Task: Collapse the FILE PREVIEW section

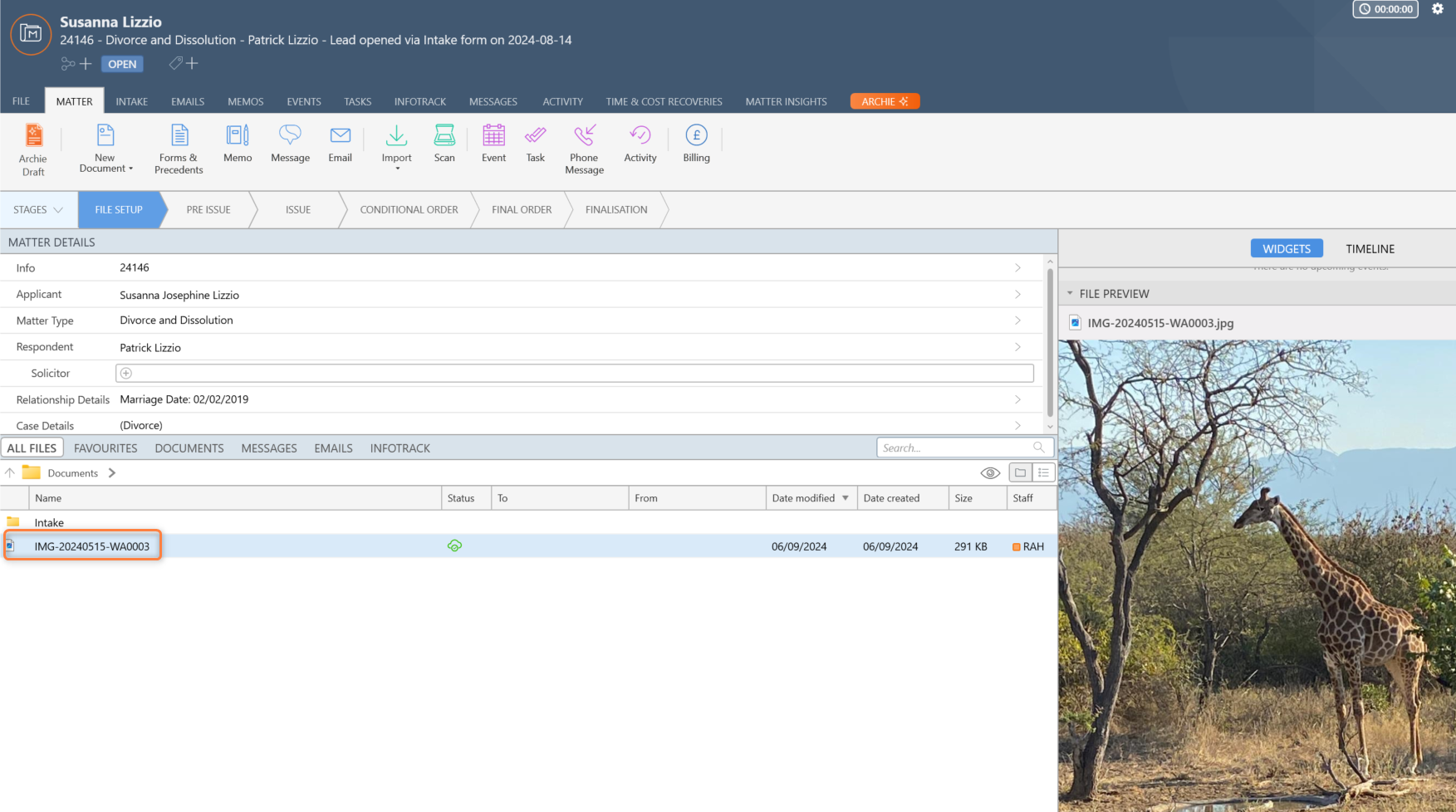Action: click(1070, 294)
